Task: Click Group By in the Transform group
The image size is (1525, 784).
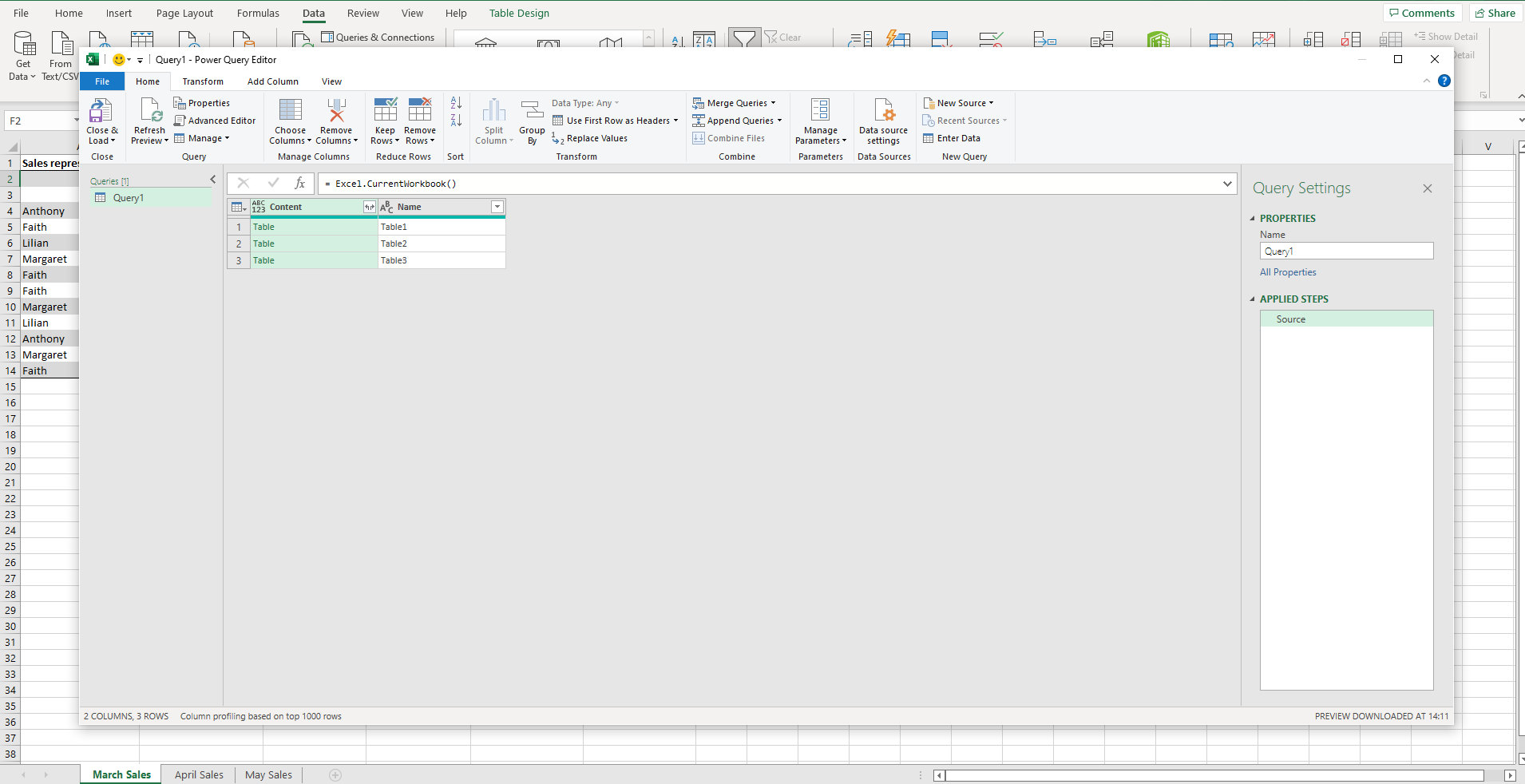Action: pyautogui.click(x=531, y=120)
